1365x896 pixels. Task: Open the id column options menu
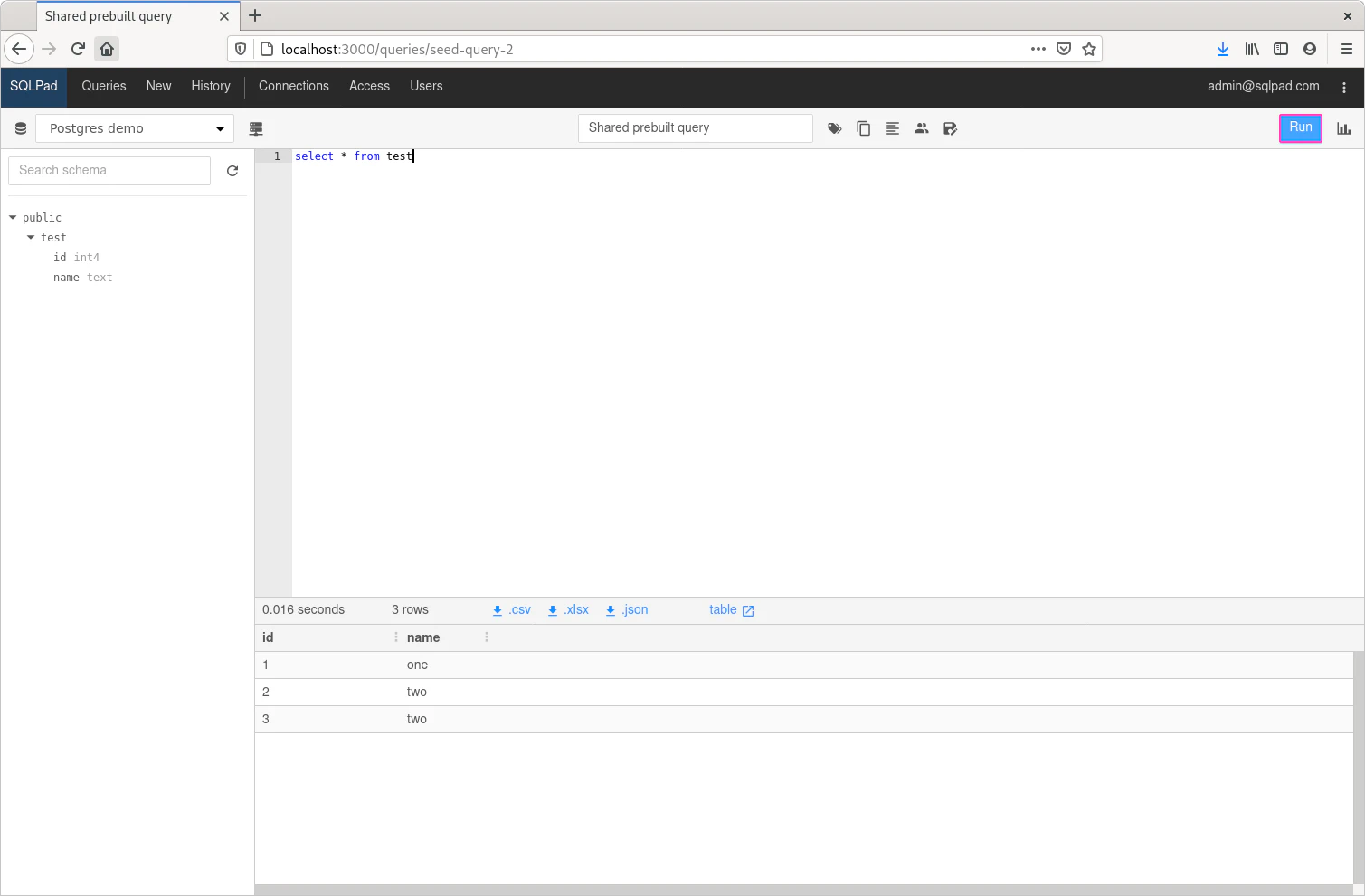(395, 637)
